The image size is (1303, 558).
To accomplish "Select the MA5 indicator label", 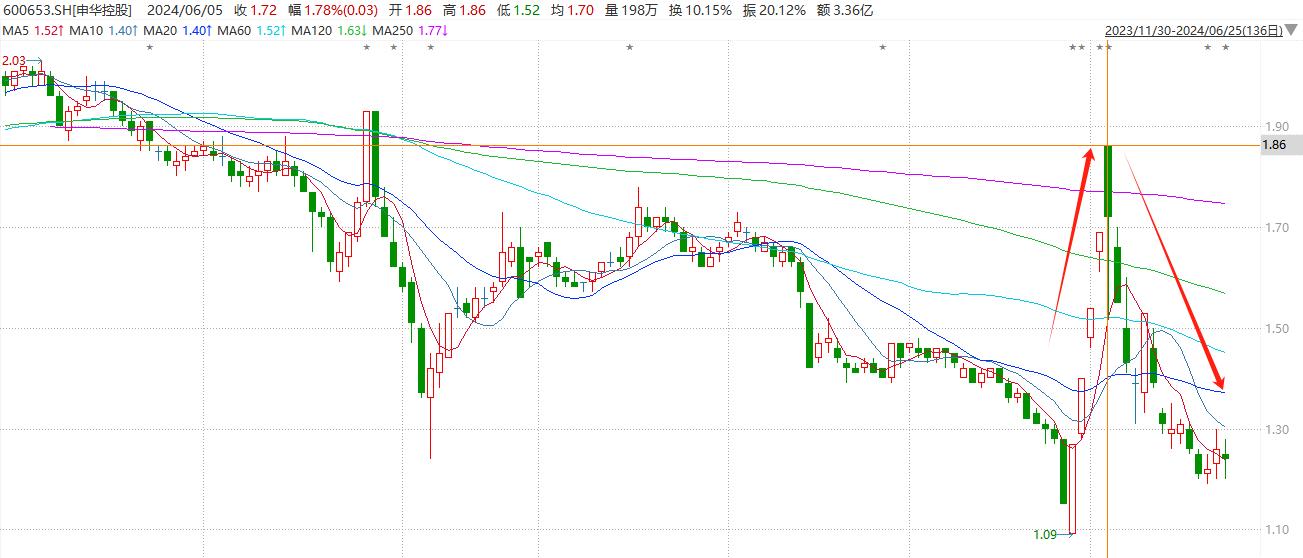I will (16, 31).
